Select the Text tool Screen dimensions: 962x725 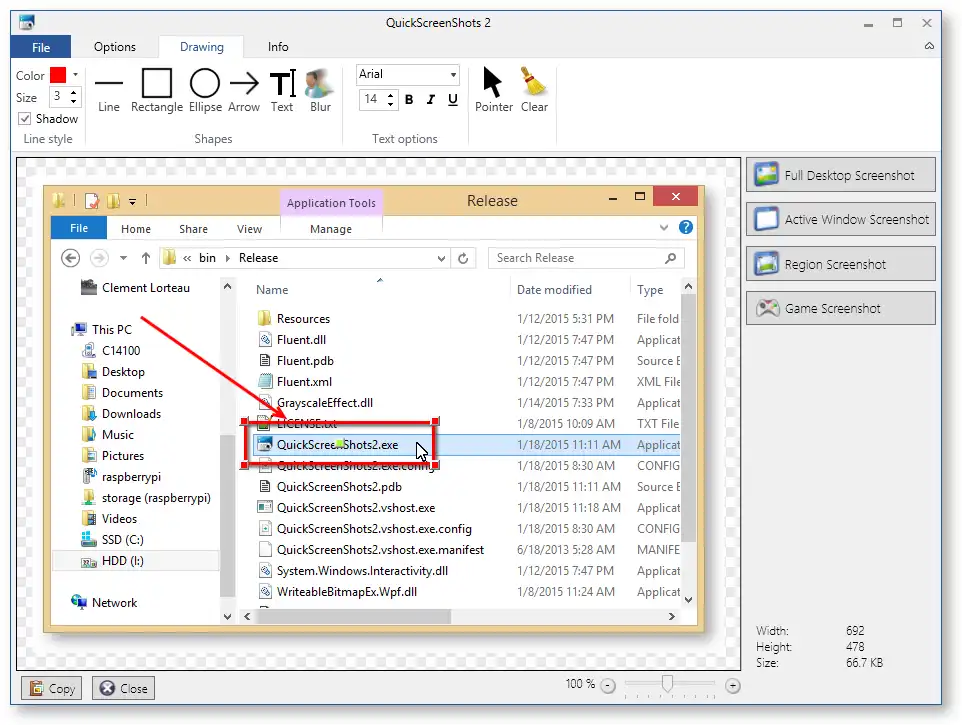[x=282, y=91]
